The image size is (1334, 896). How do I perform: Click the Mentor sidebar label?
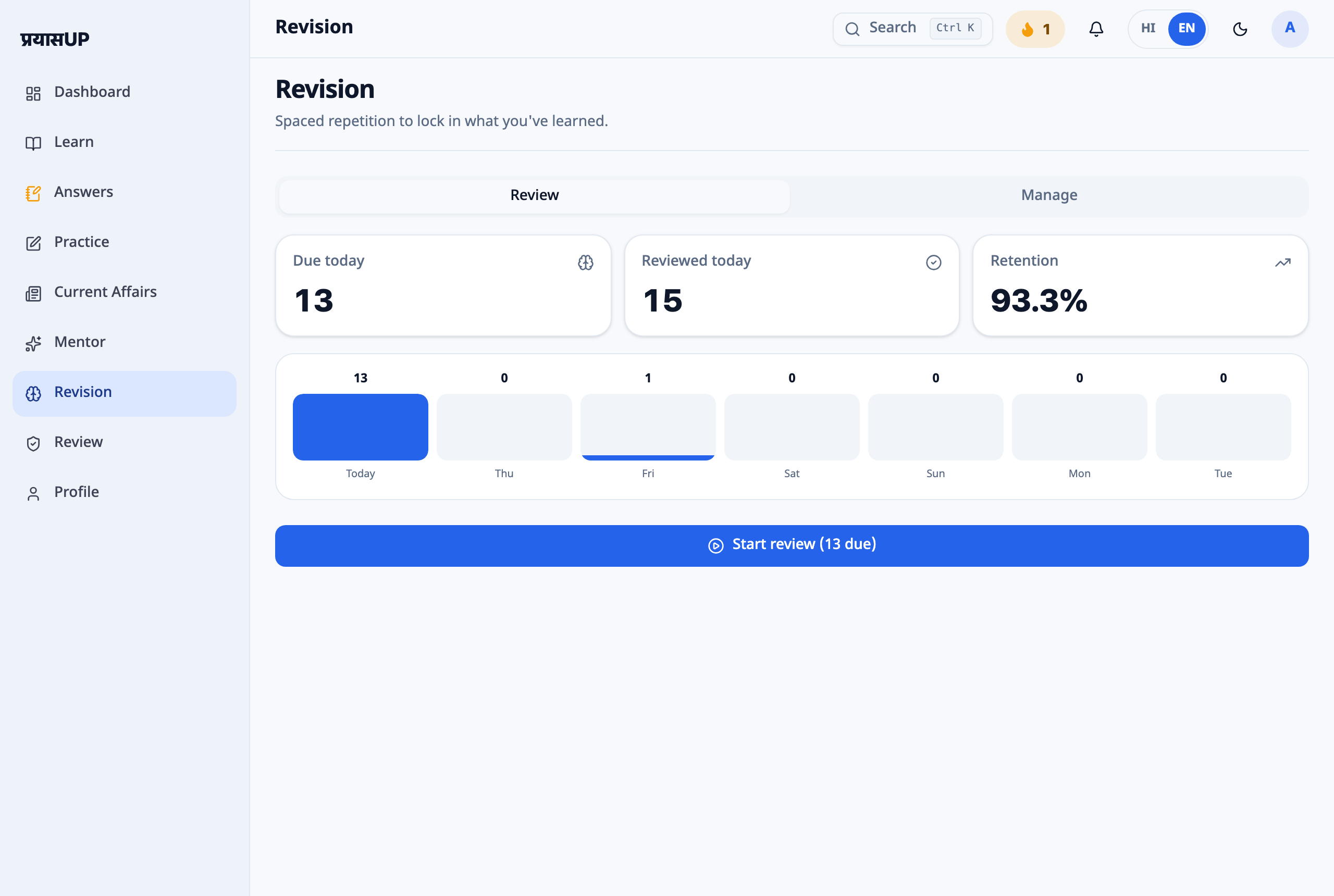pos(80,342)
